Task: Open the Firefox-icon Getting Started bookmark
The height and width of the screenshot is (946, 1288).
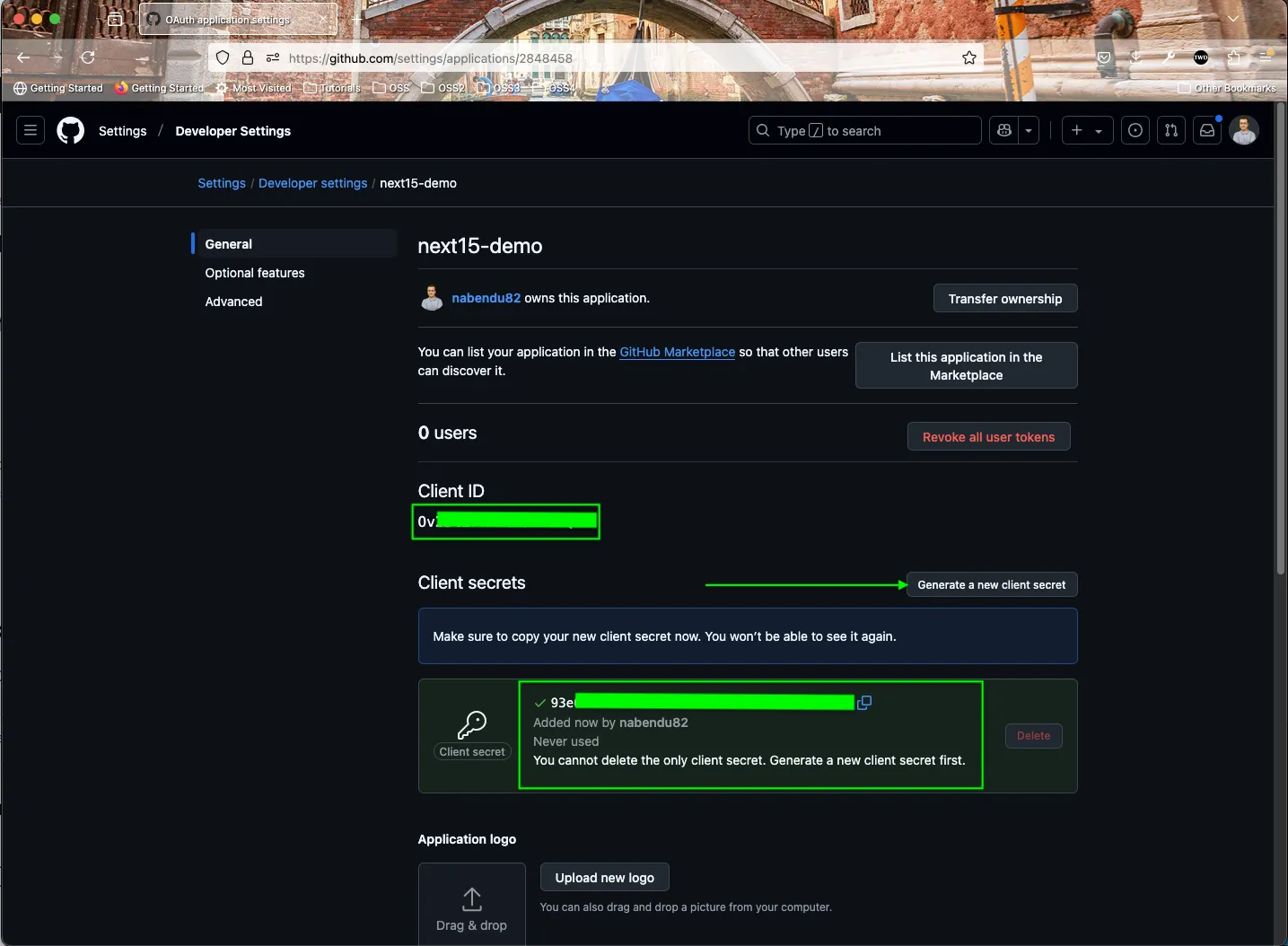Action: [160, 88]
